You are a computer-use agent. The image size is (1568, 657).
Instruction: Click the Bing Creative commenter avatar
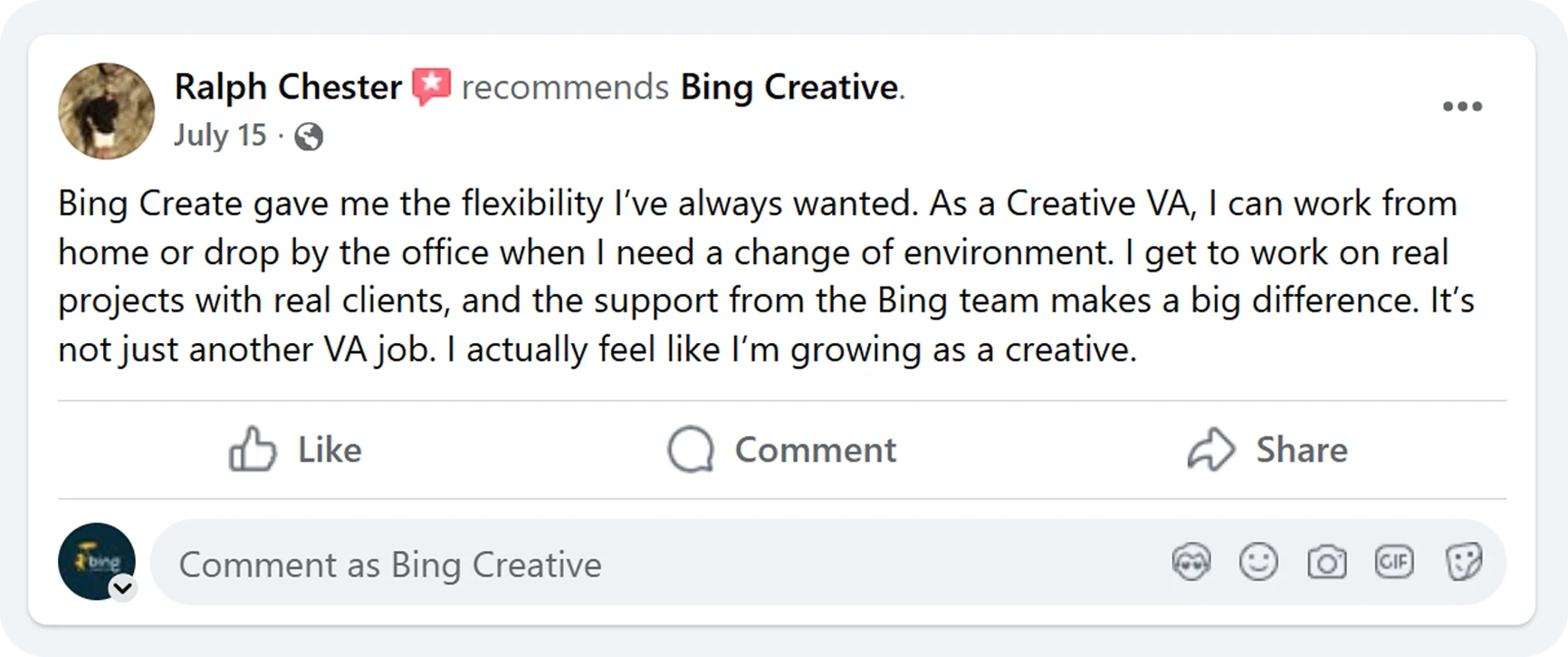(95, 560)
